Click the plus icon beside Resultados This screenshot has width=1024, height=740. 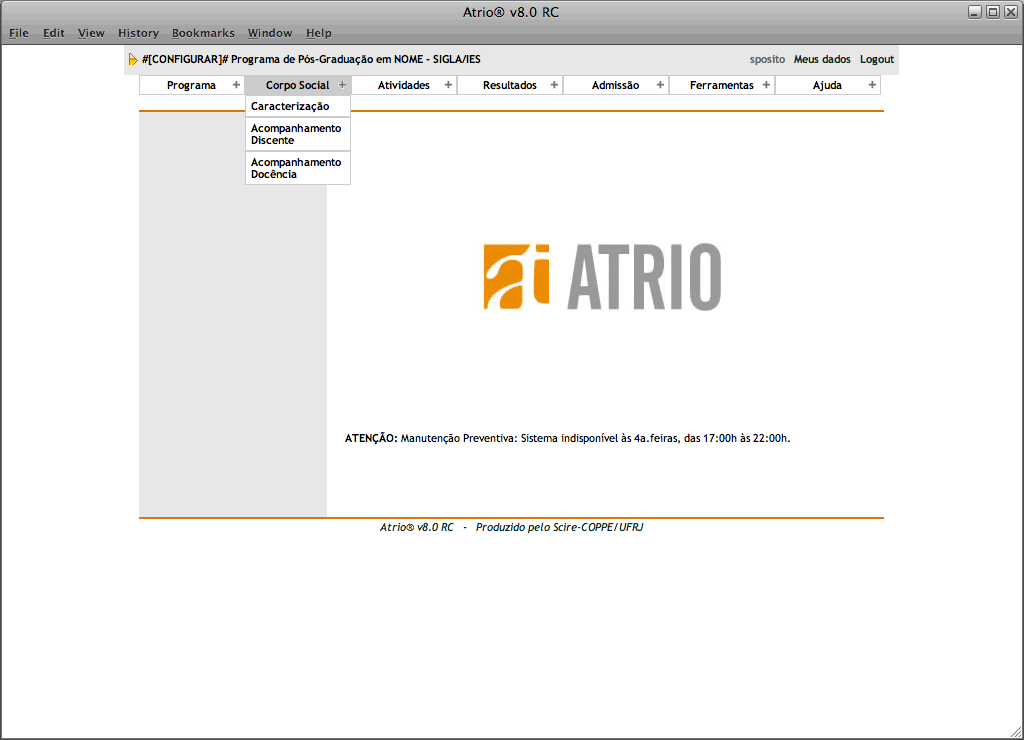(x=554, y=85)
